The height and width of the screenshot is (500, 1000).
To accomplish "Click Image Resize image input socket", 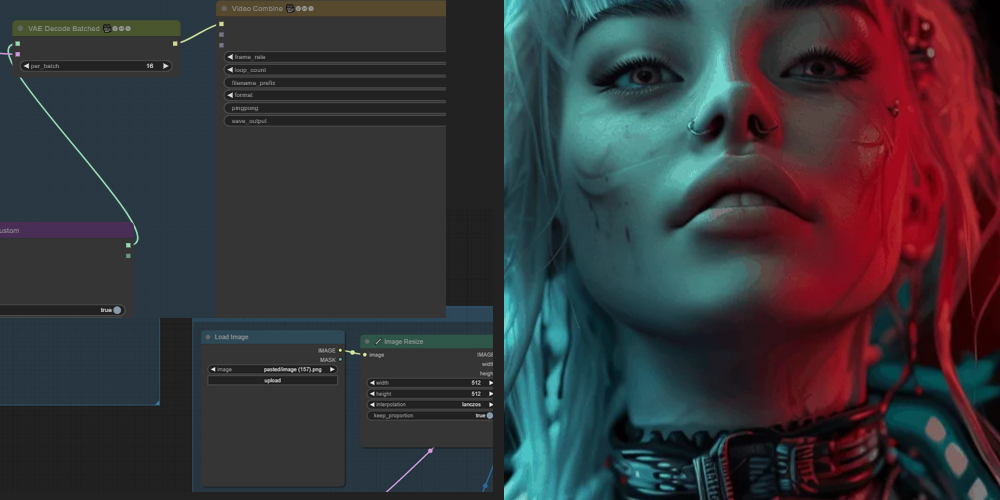I will 365,355.
